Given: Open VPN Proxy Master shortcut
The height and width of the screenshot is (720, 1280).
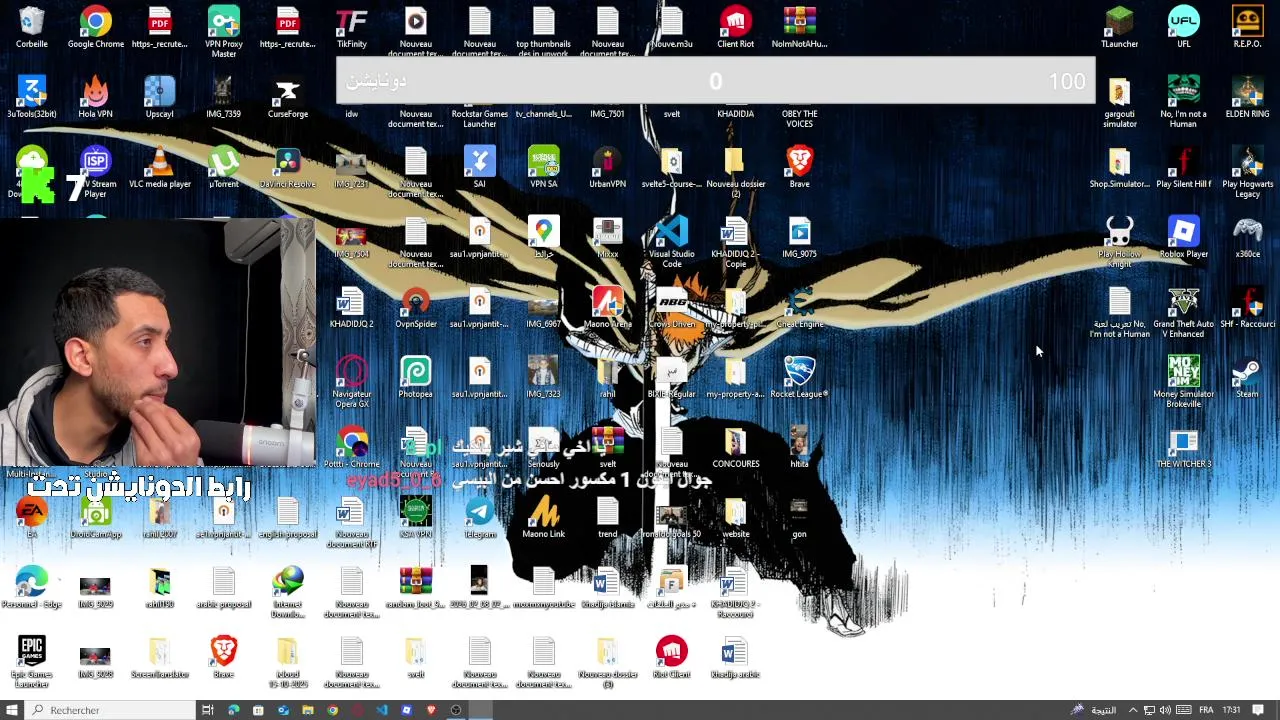Looking at the screenshot, I should pyautogui.click(x=224, y=31).
